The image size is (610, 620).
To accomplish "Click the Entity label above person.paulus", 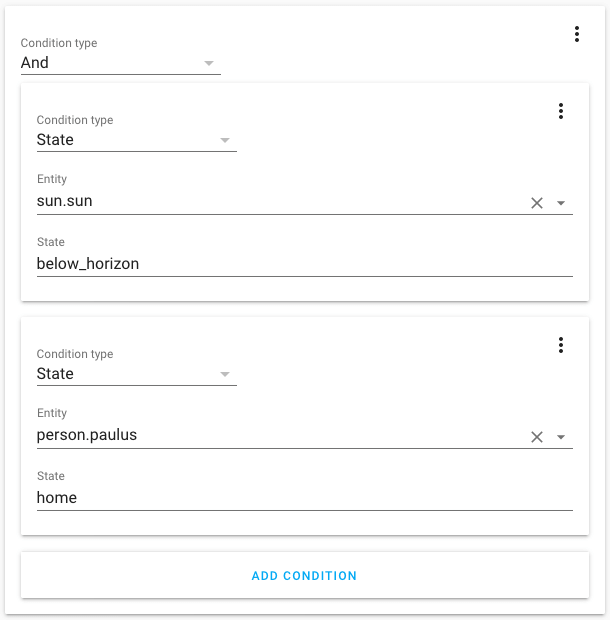I will pyautogui.click(x=52, y=413).
